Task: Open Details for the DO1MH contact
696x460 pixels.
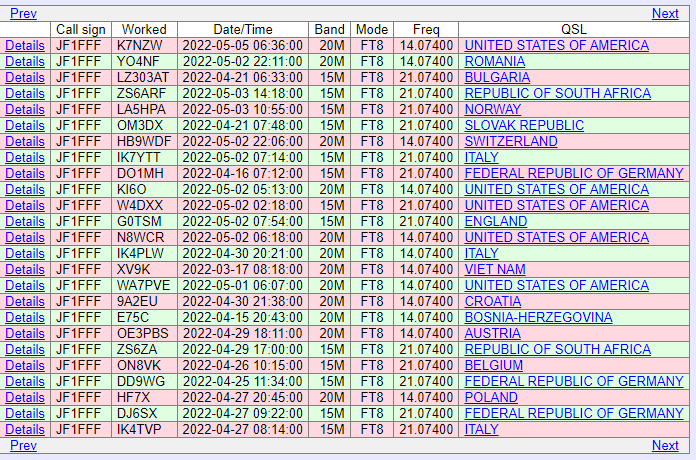Action: pyautogui.click(x=25, y=173)
